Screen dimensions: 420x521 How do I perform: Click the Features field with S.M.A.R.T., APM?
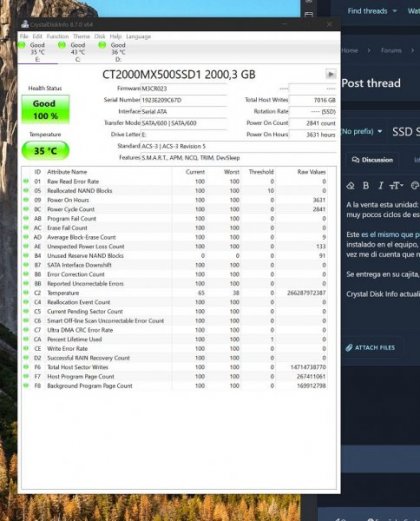coord(238,158)
